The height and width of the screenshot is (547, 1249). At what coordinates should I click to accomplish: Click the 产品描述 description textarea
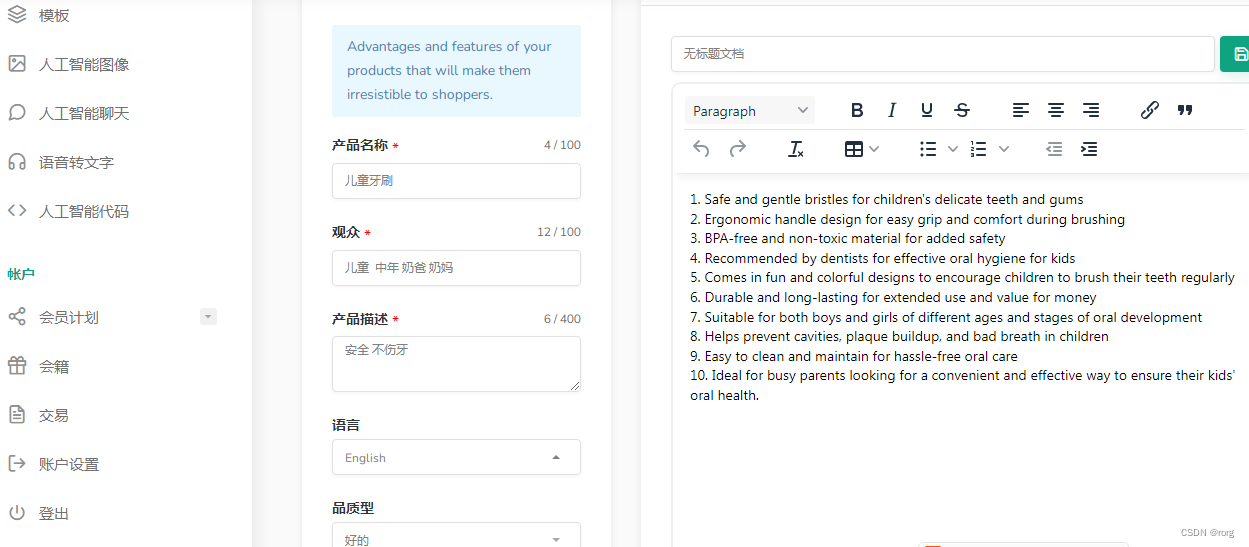tap(456, 364)
